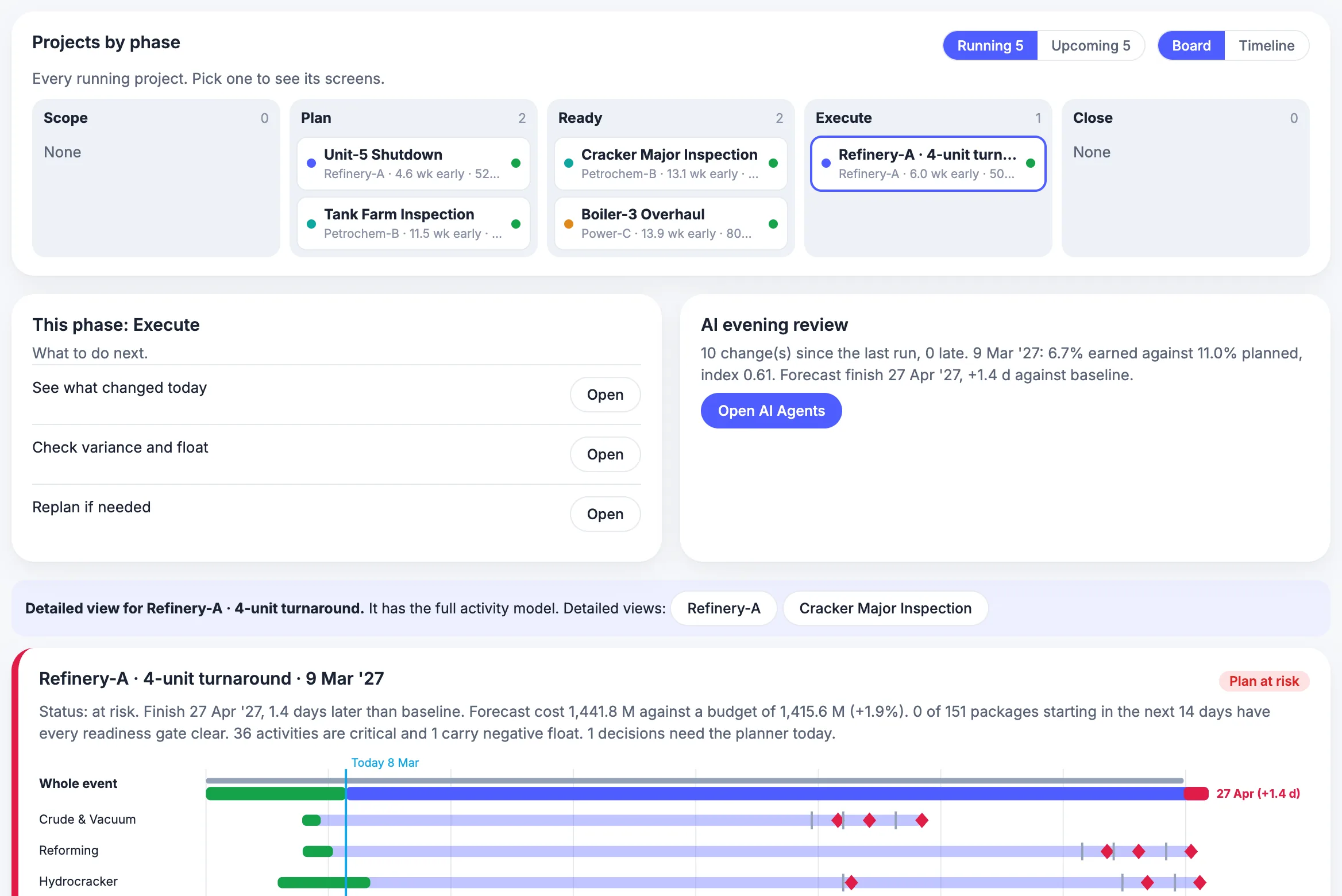The image size is (1342, 896).
Task: Click the Crude & Vacuum row label
Action: coord(87,820)
